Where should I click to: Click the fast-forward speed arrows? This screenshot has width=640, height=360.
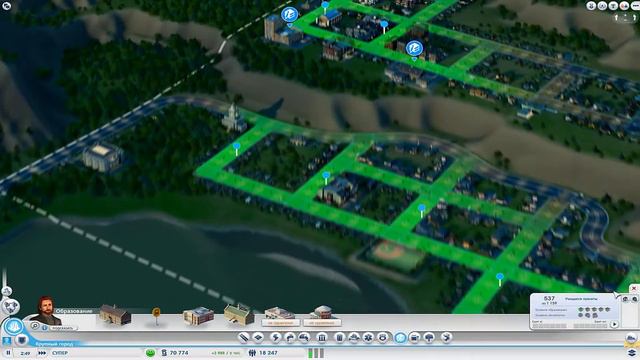(x=42, y=353)
